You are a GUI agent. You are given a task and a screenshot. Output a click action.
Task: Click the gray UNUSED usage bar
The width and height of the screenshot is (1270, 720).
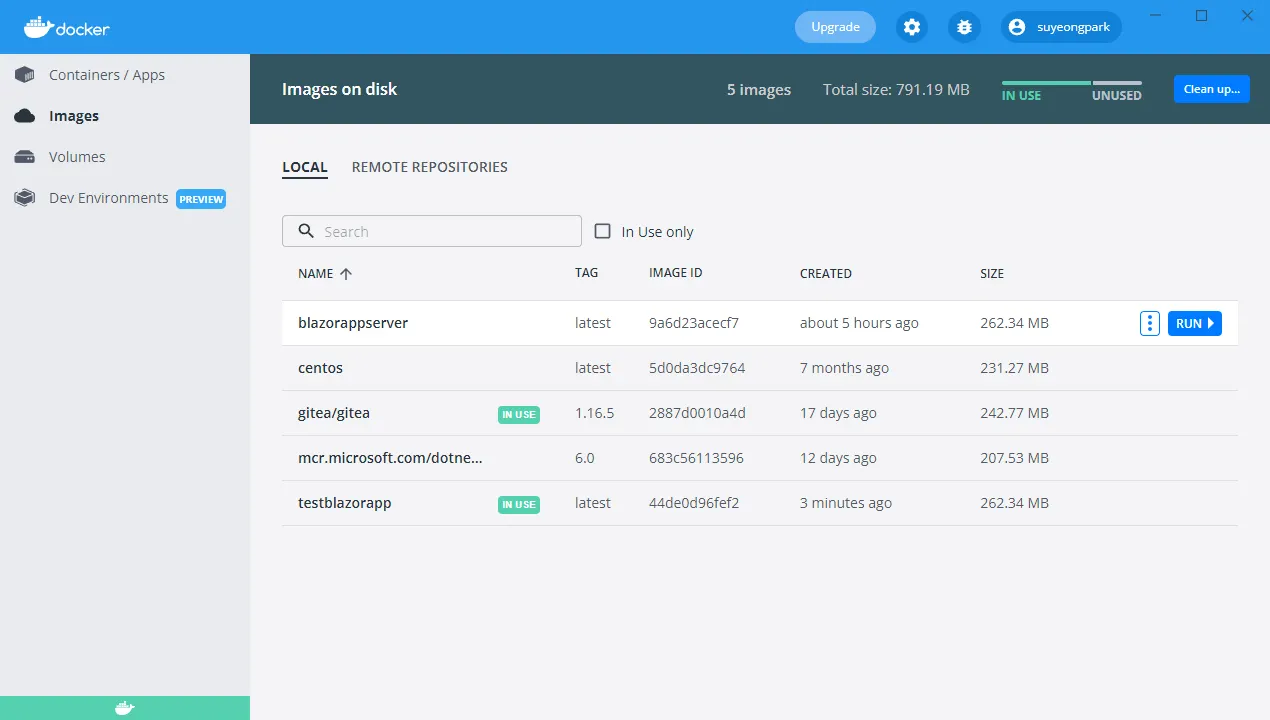pyautogui.click(x=1117, y=83)
